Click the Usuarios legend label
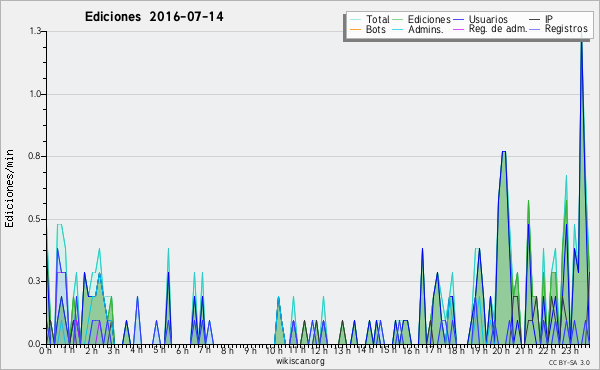The image size is (600, 370). pos(488,19)
